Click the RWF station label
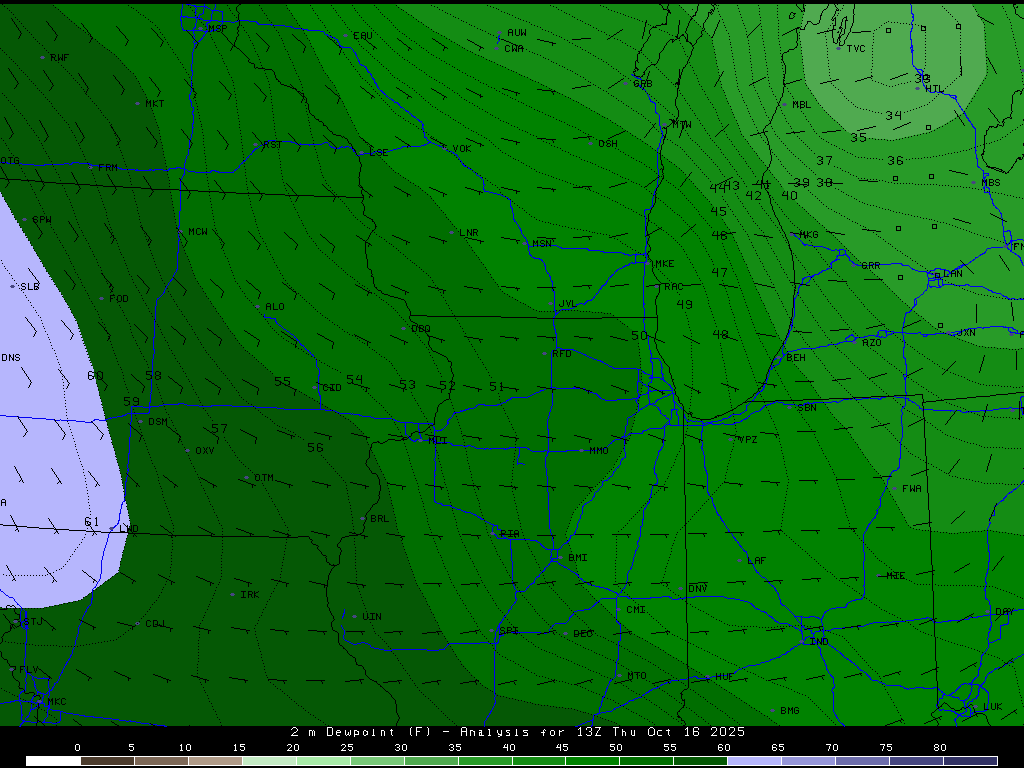Image resolution: width=1024 pixels, height=768 pixels. (59, 57)
